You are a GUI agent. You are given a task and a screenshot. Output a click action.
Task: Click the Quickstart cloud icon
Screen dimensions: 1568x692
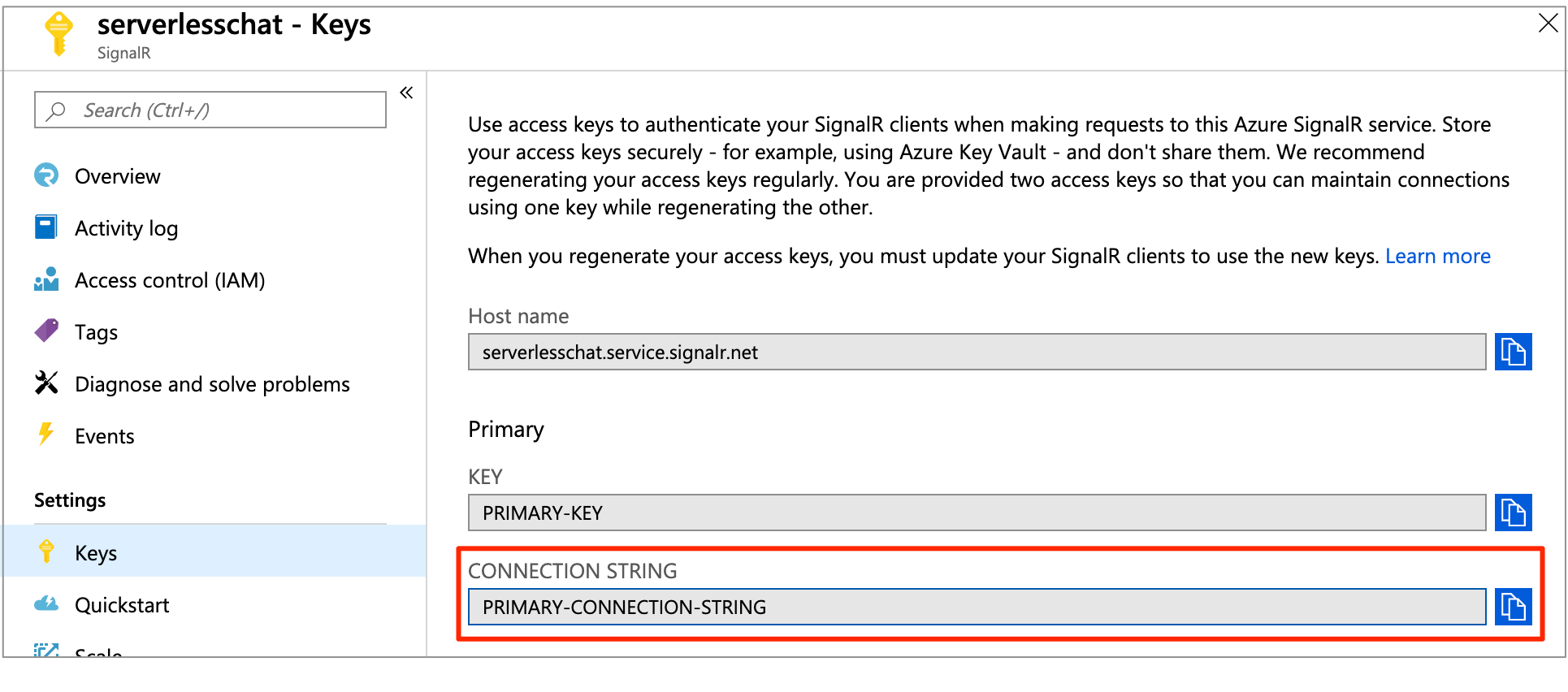click(45, 604)
